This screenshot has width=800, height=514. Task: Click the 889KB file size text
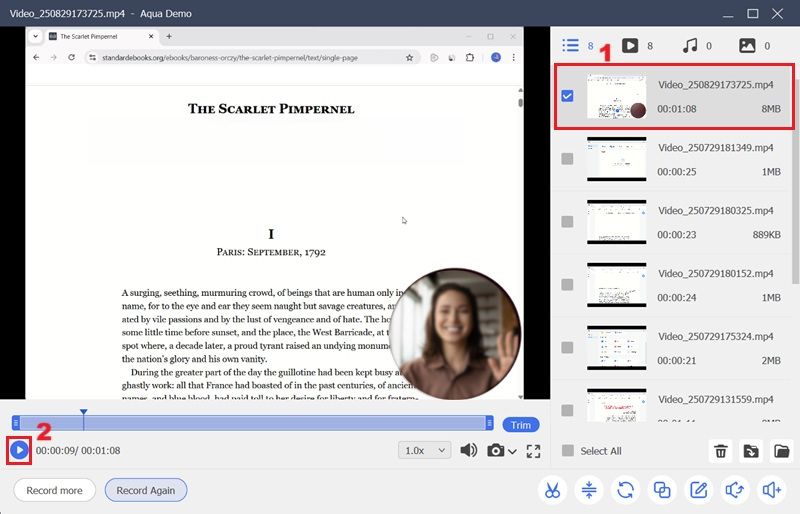pos(766,235)
